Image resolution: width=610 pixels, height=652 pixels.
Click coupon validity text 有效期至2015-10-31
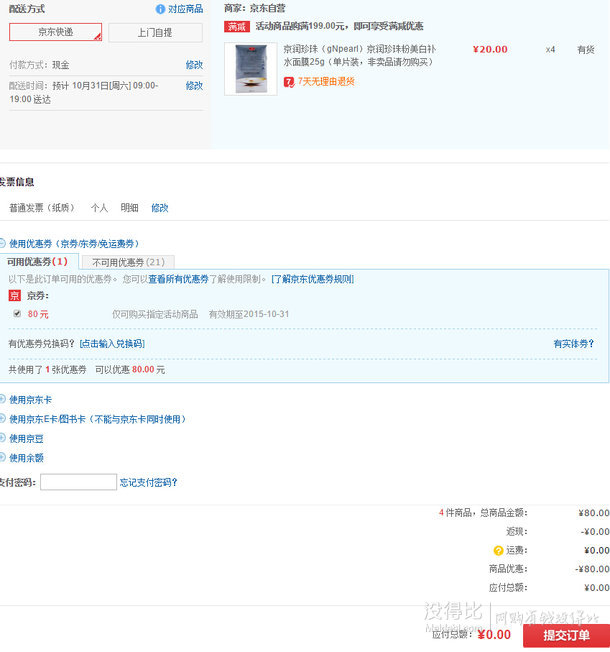pyautogui.click(x=249, y=314)
